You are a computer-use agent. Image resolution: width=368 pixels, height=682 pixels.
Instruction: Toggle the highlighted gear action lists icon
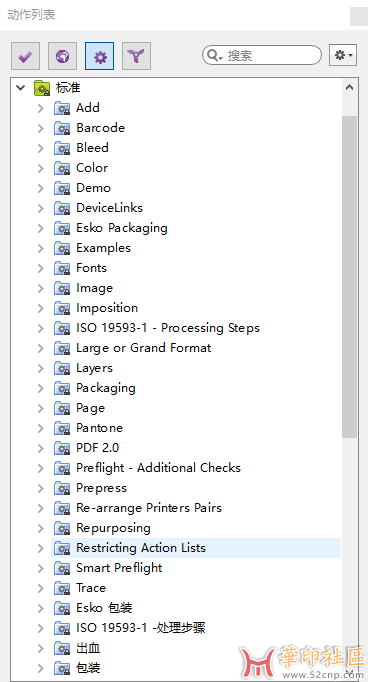(100, 56)
